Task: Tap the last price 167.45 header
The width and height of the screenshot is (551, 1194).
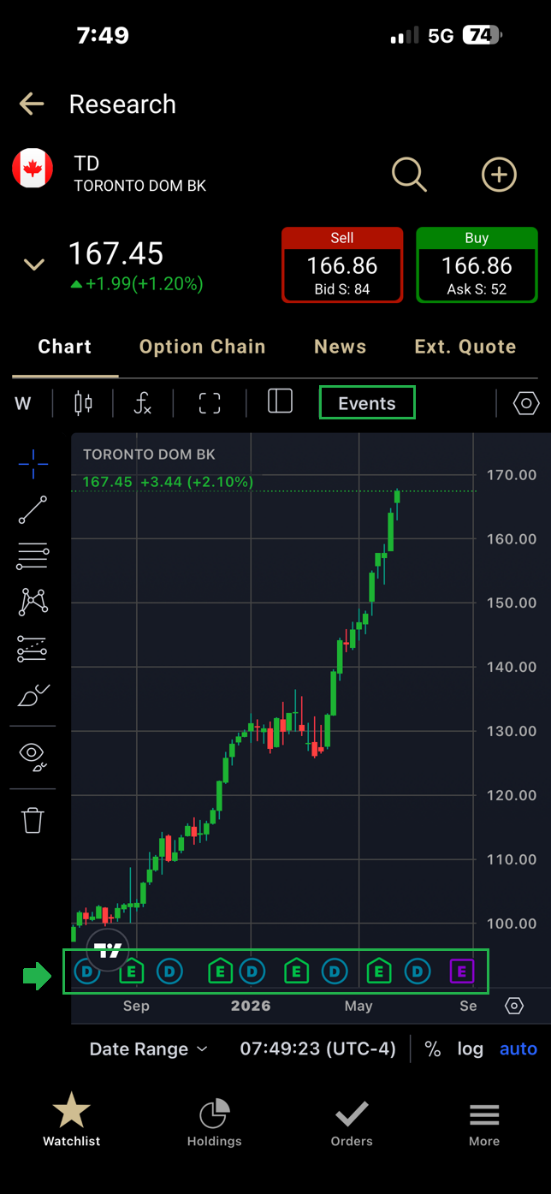Action: click(x=116, y=254)
